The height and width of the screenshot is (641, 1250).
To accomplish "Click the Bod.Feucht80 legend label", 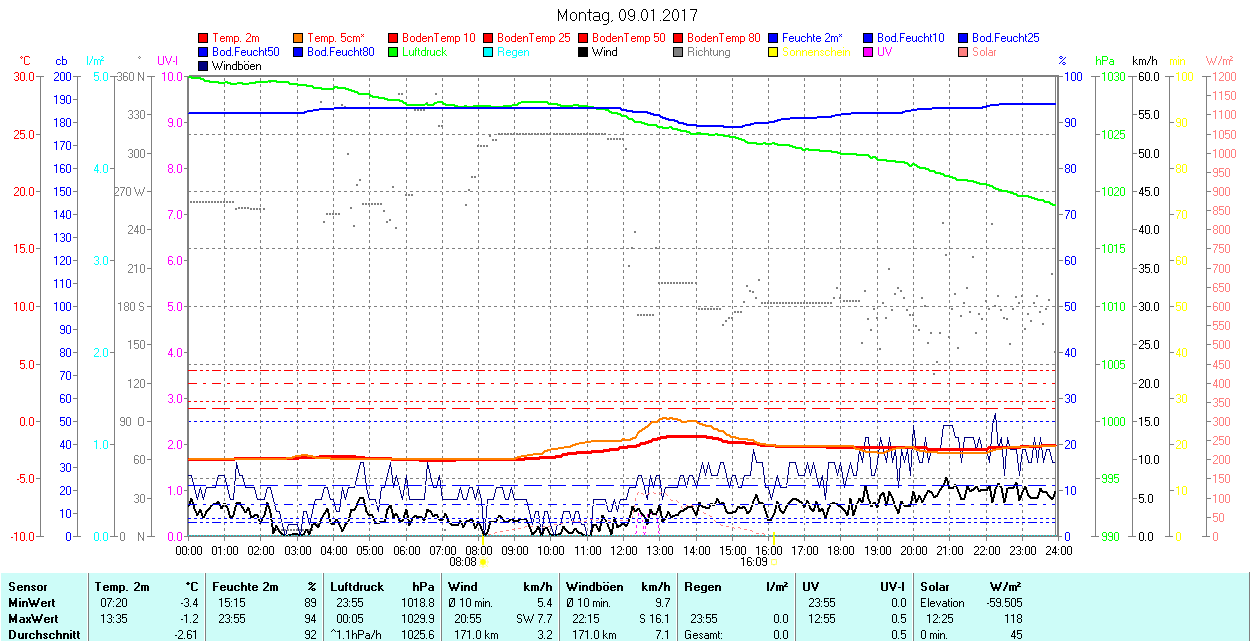I will (x=341, y=52).
